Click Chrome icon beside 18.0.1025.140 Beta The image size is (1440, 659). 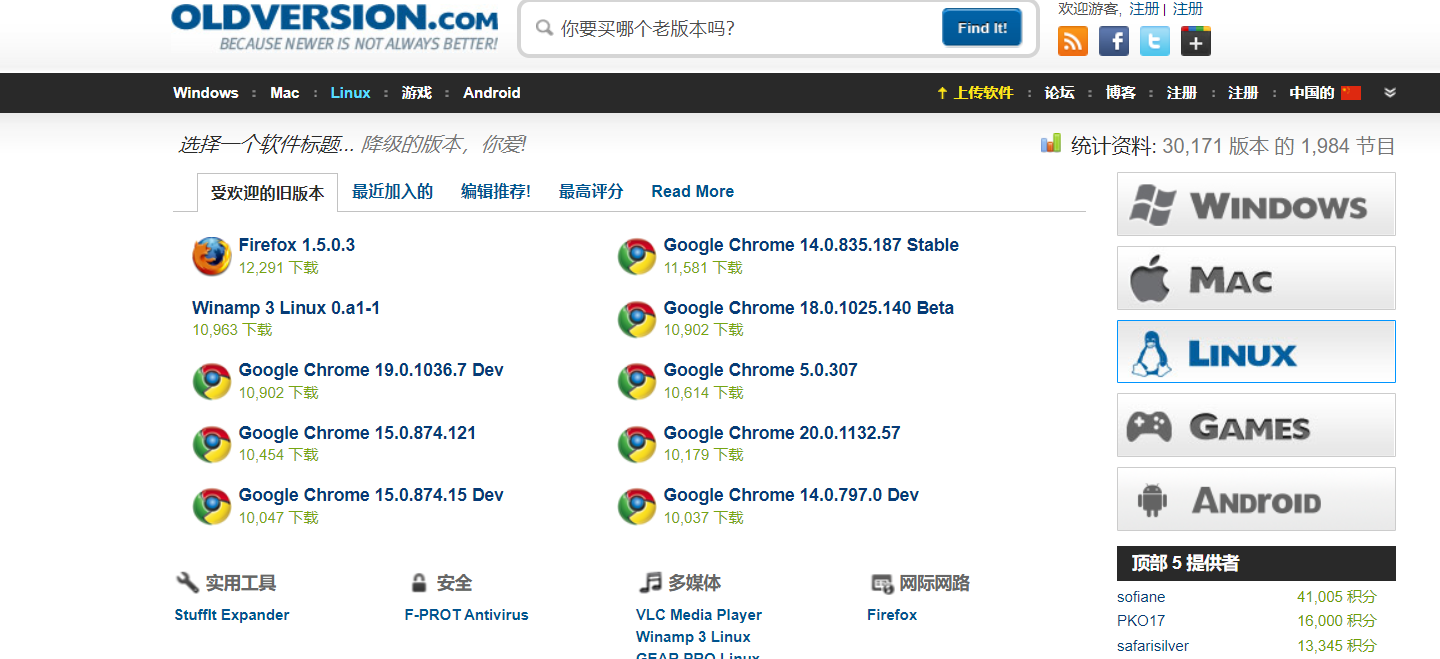637,319
